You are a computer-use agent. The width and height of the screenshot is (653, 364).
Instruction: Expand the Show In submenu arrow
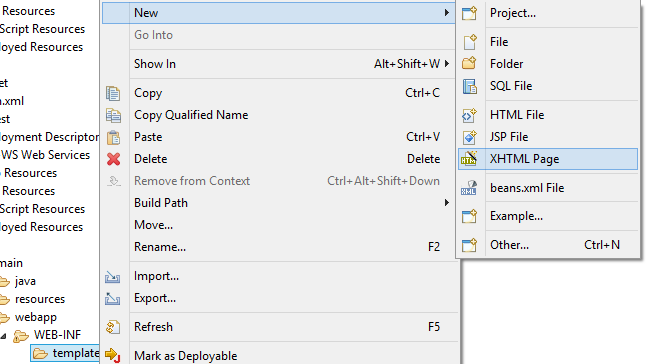click(x=446, y=64)
